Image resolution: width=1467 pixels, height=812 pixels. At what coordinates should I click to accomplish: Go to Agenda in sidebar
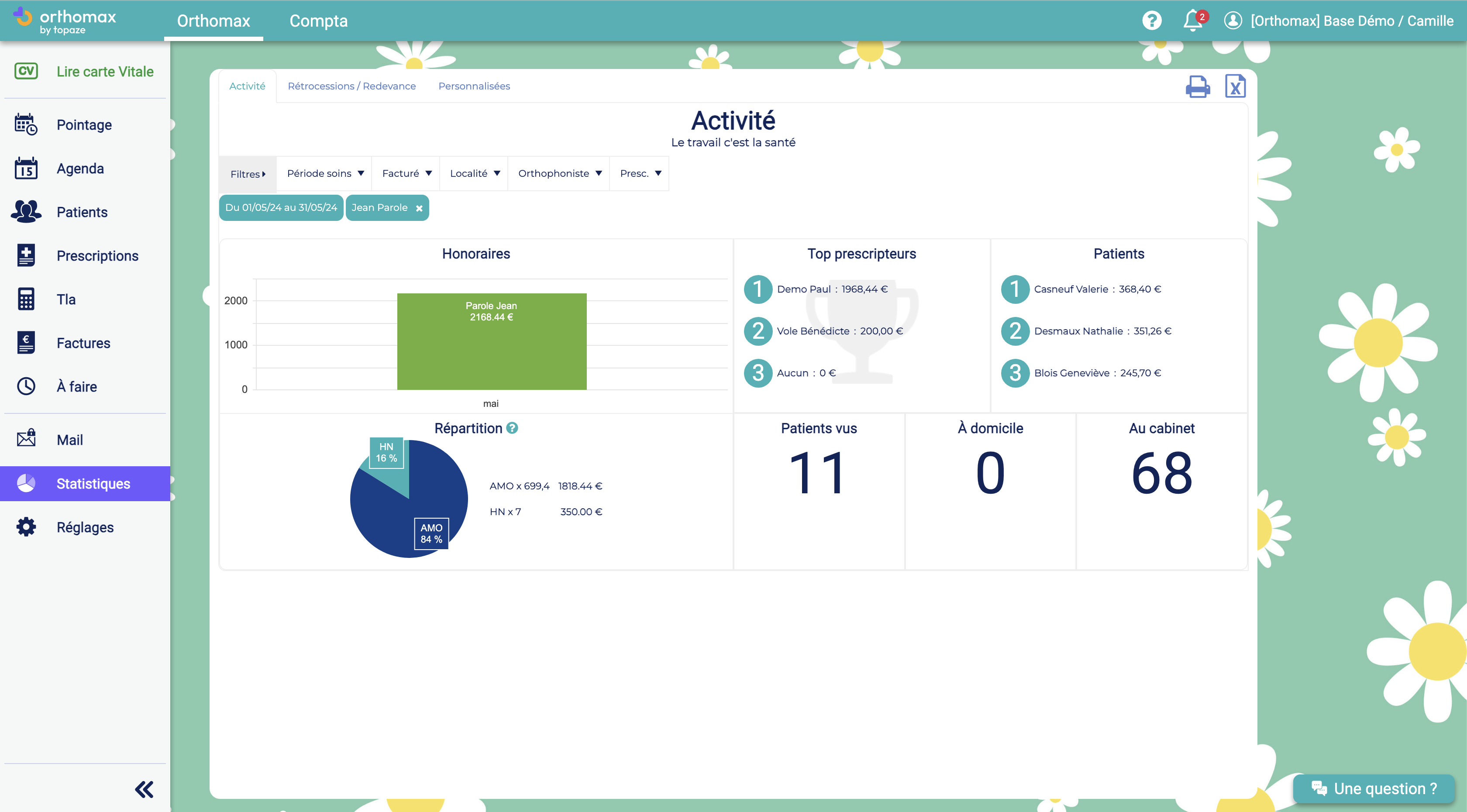tap(86, 169)
